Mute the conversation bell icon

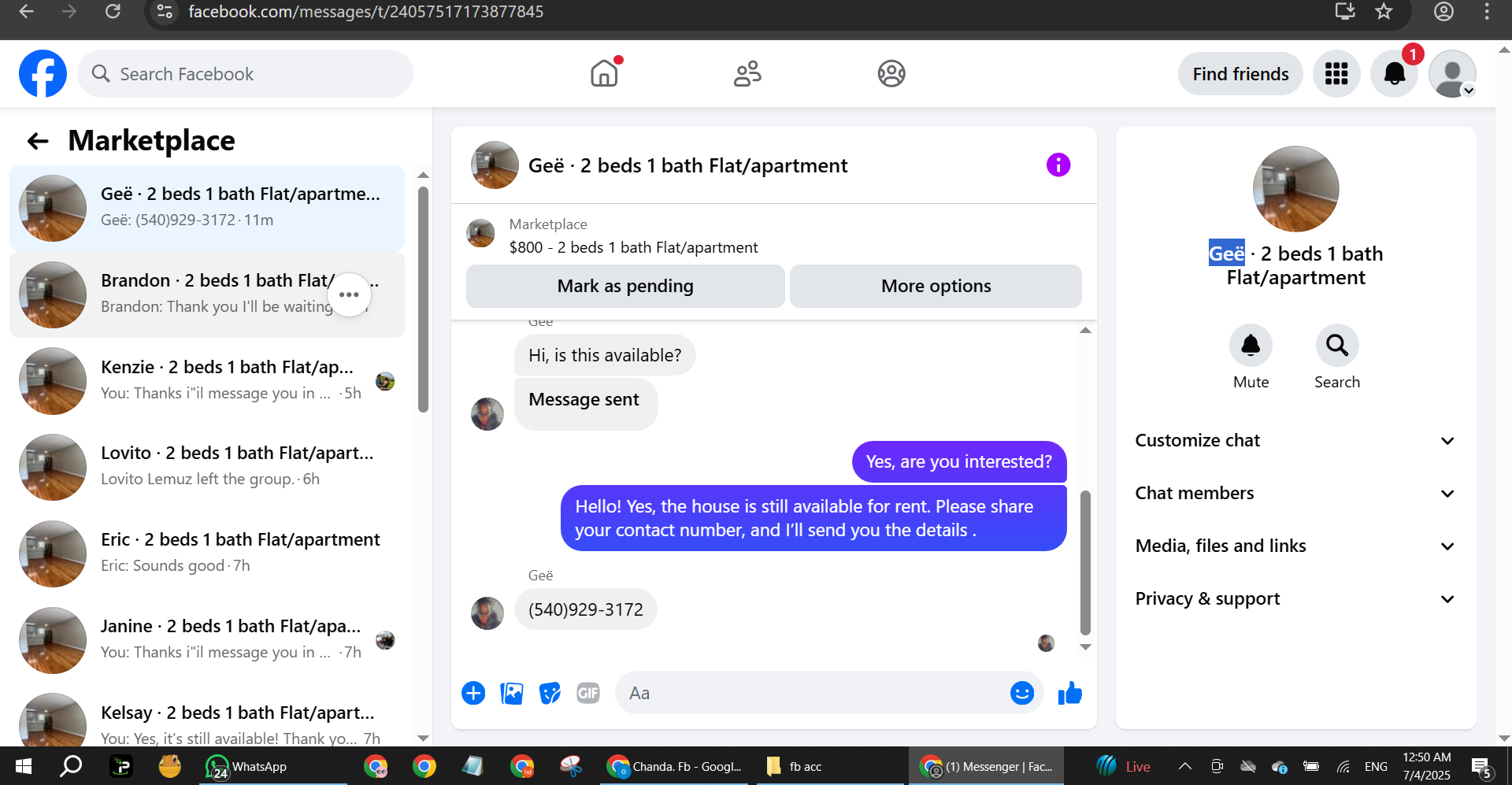pyautogui.click(x=1251, y=345)
